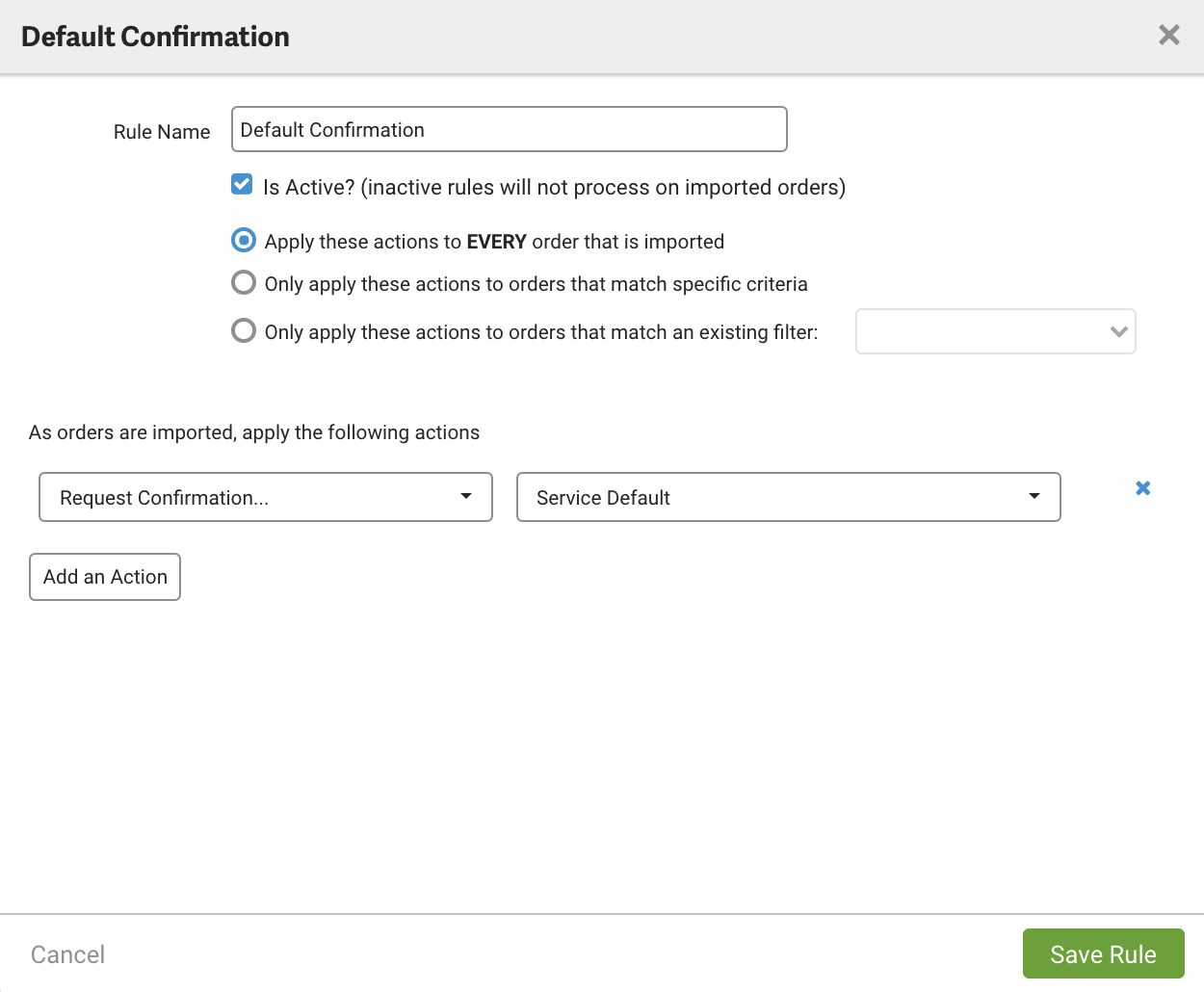1204x992 pixels.
Task: Select match specific criteria radio option
Action: click(244, 282)
